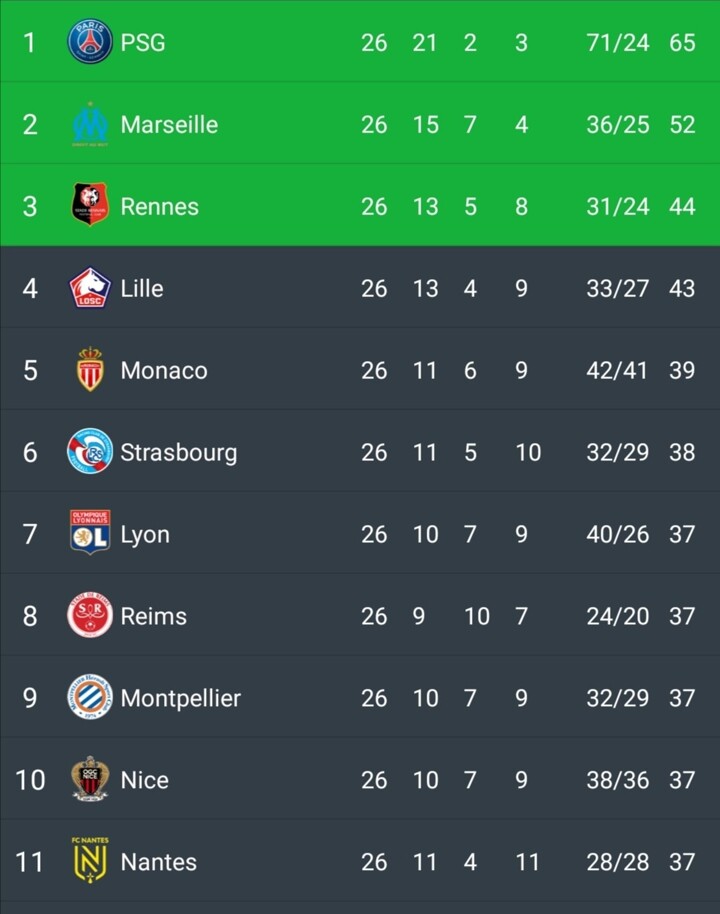The image size is (720, 914).
Task: Tap the PSG club crest
Action: 90,42
